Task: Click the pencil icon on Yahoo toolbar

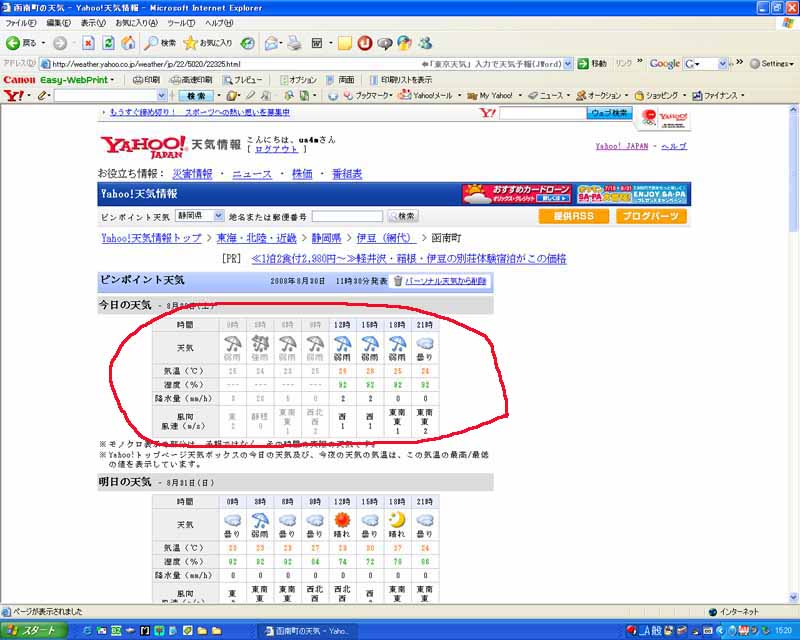Action: coord(42,95)
